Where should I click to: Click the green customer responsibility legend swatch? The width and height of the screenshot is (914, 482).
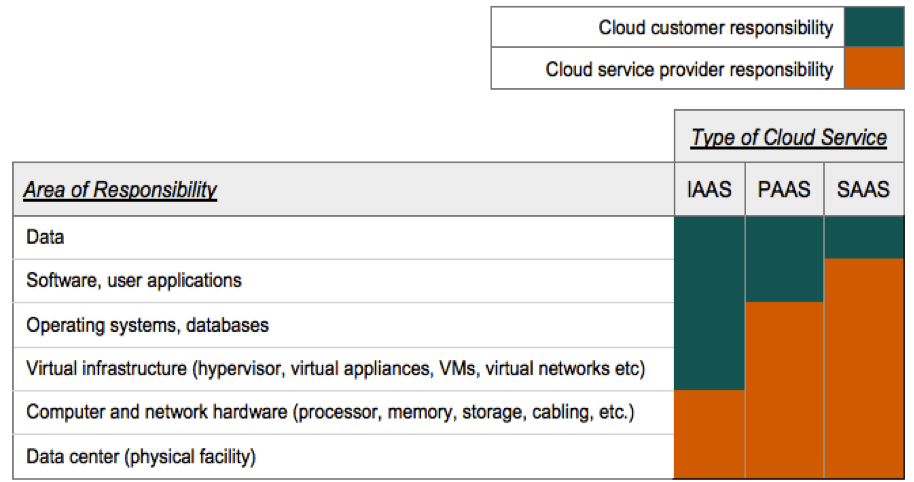pyautogui.click(x=875, y=28)
